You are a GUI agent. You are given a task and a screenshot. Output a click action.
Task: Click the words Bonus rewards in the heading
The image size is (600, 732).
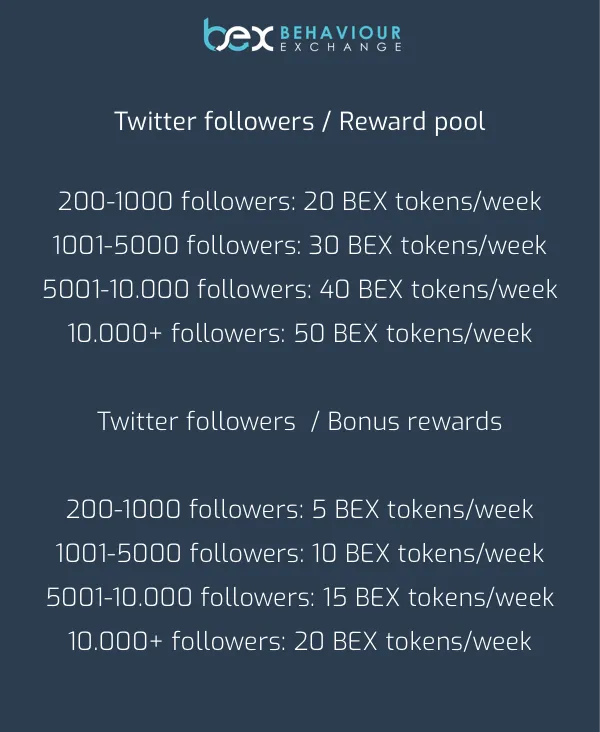pyautogui.click(x=415, y=421)
